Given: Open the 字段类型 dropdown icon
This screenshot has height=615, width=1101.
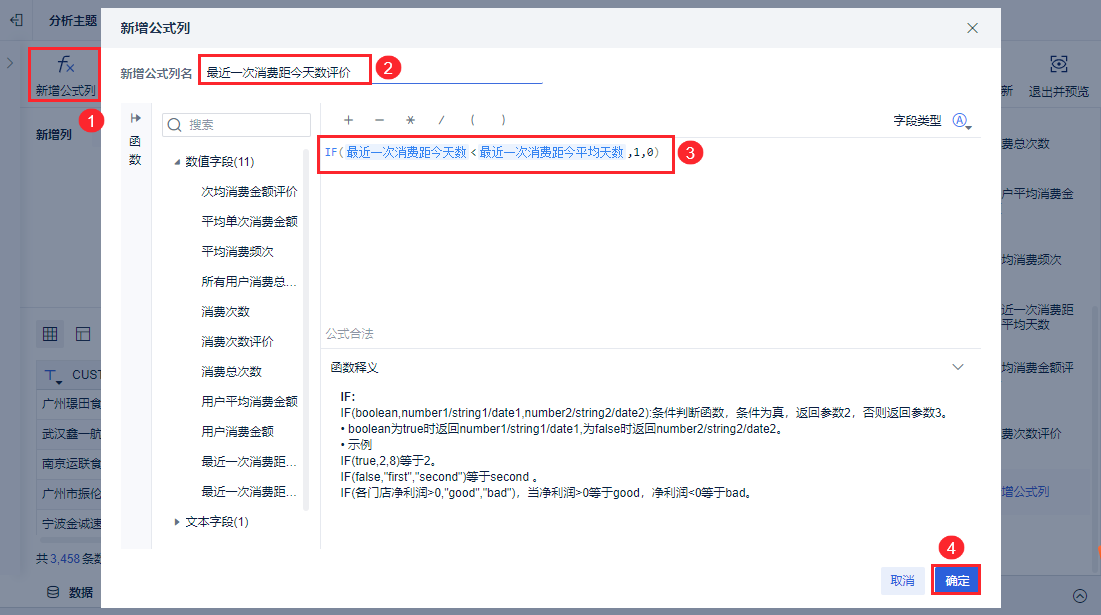Looking at the screenshot, I should pyautogui.click(x=961, y=121).
